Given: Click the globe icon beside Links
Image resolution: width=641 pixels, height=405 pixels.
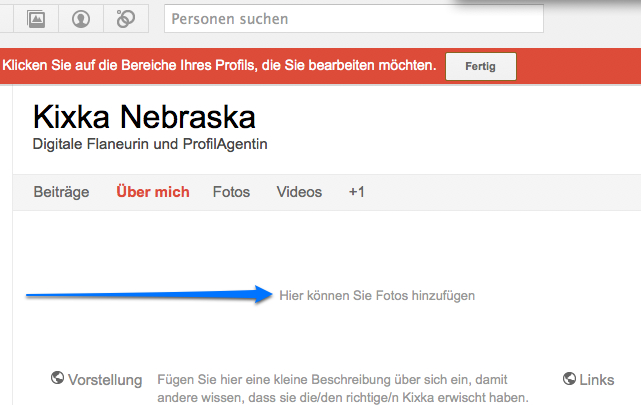Looking at the screenshot, I should (x=569, y=379).
